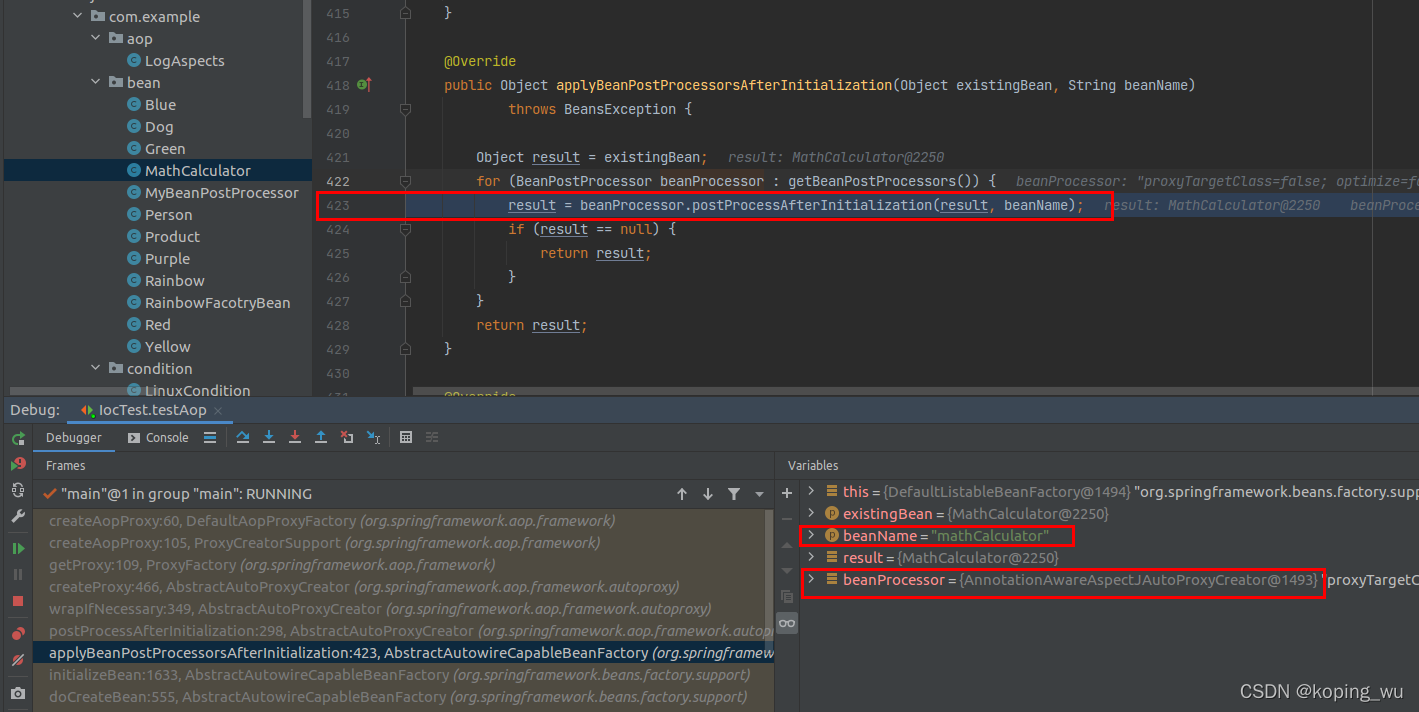Screen dimensions: 1419x712
Task: Switch to the Console tab
Action: click(x=158, y=438)
